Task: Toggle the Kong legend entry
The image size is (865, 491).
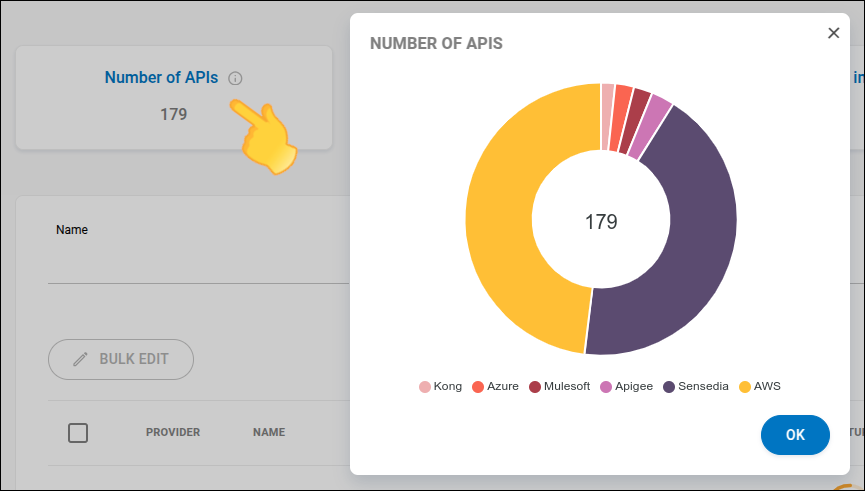Action: [x=440, y=386]
